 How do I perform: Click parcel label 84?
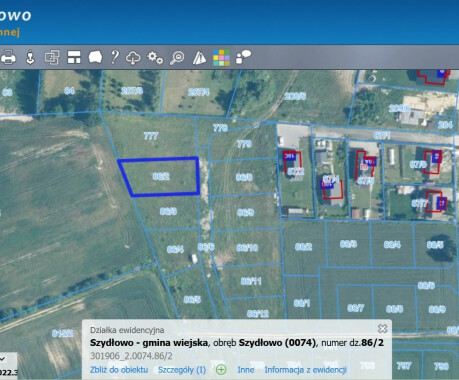click(69, 90)
